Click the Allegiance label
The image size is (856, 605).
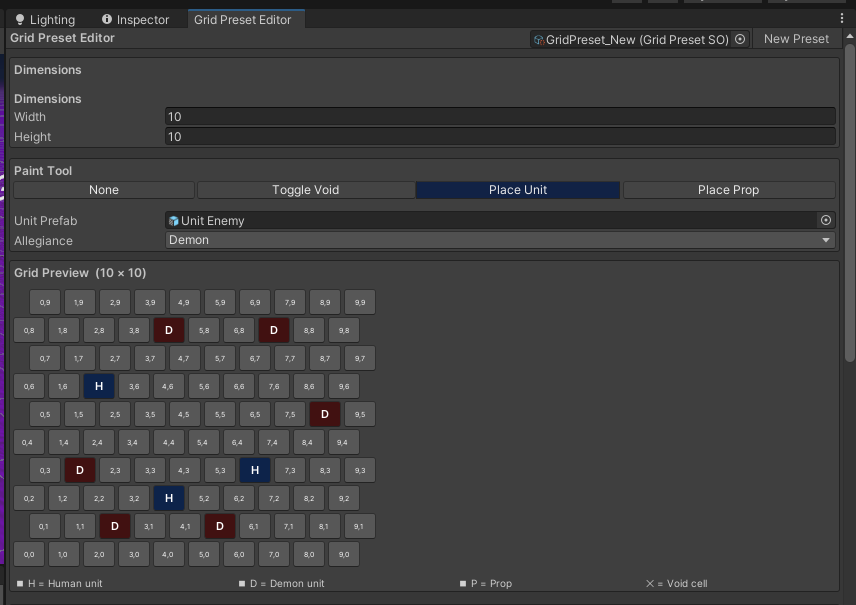pyautogui.click(x=43, y=241)
